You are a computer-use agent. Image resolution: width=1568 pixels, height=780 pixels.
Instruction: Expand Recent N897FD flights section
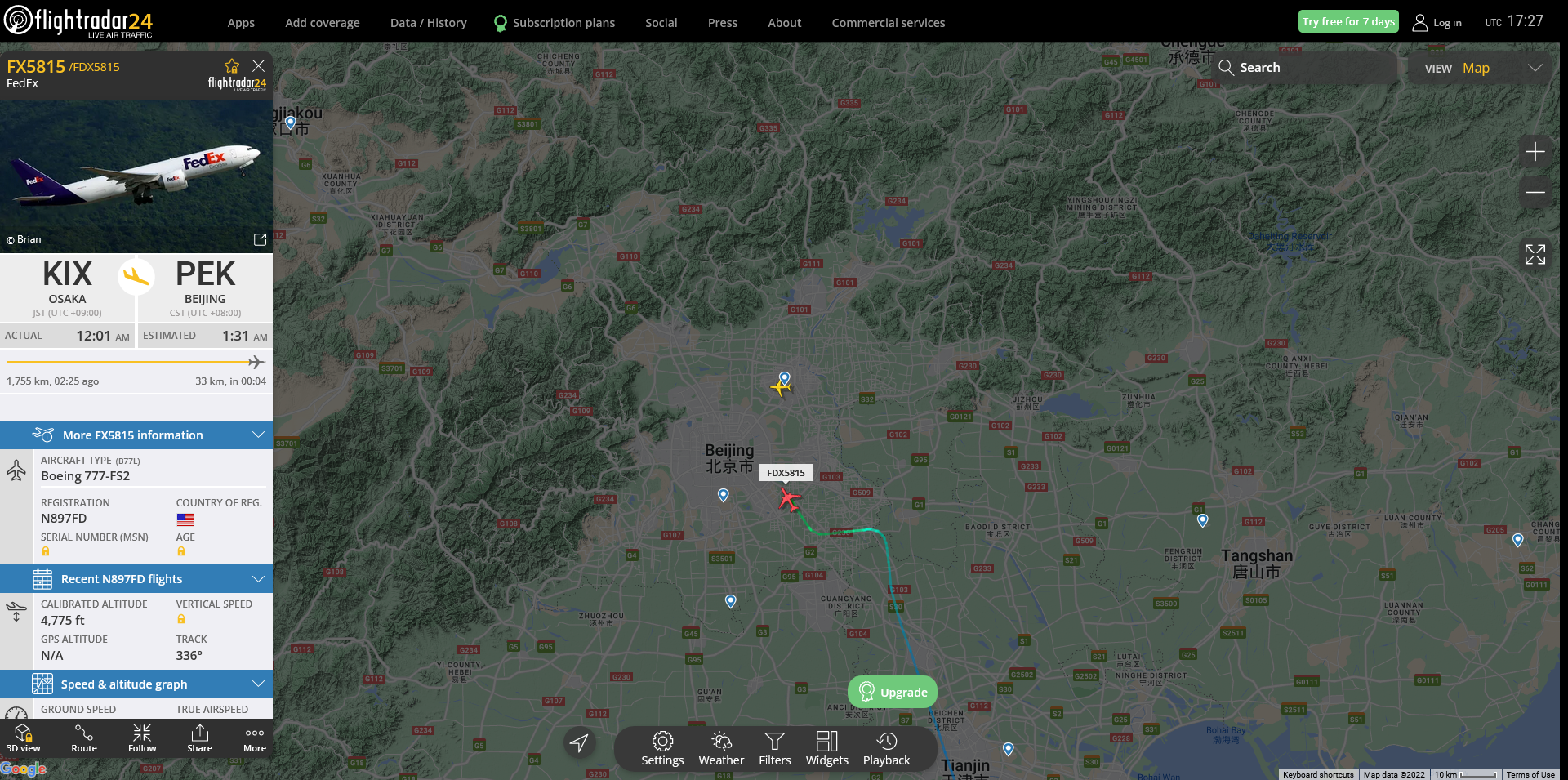click(136, 579)
